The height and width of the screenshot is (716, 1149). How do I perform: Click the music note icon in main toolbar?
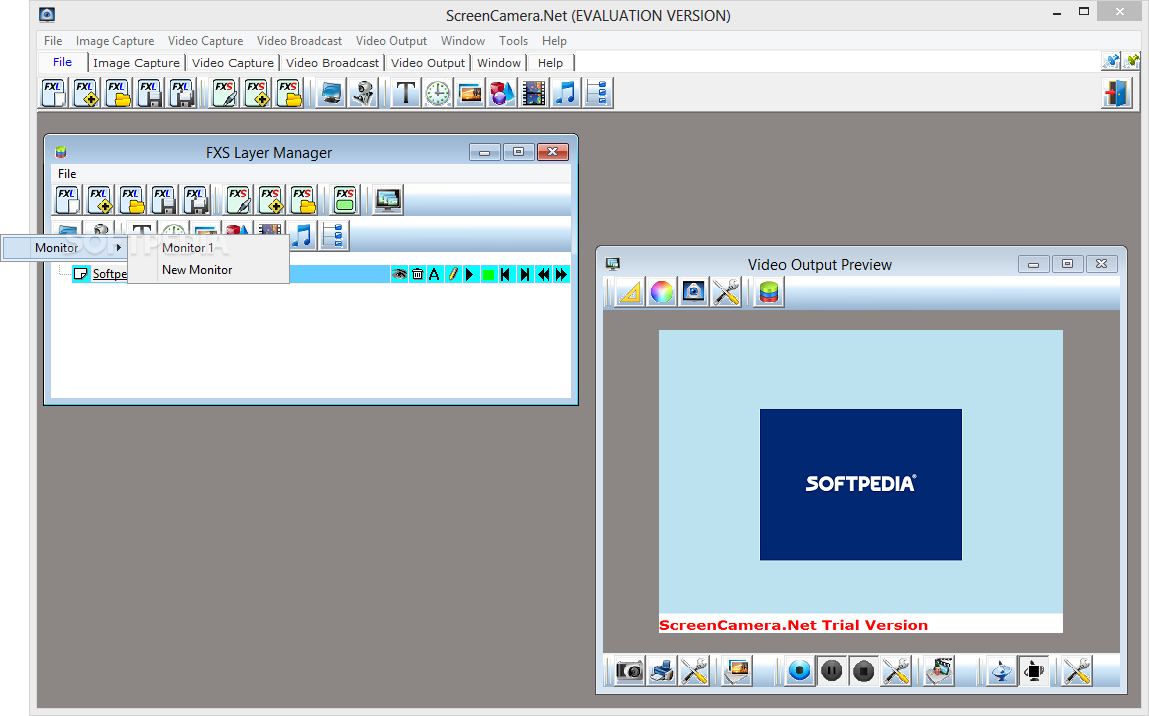[x=566, y=94]
